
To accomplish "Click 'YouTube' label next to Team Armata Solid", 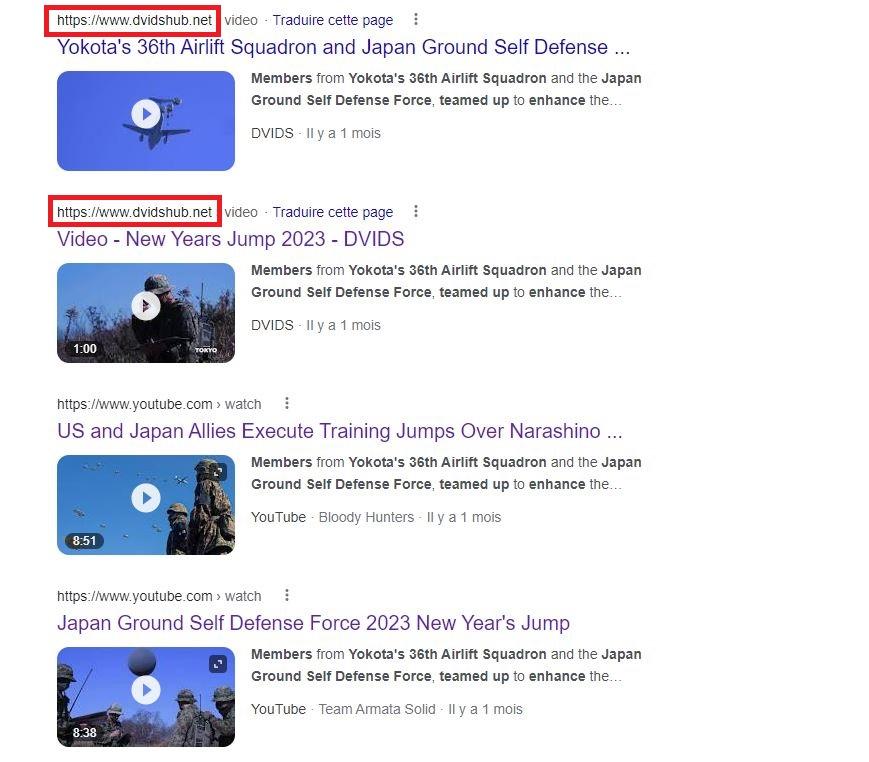I will pos(278,709).
